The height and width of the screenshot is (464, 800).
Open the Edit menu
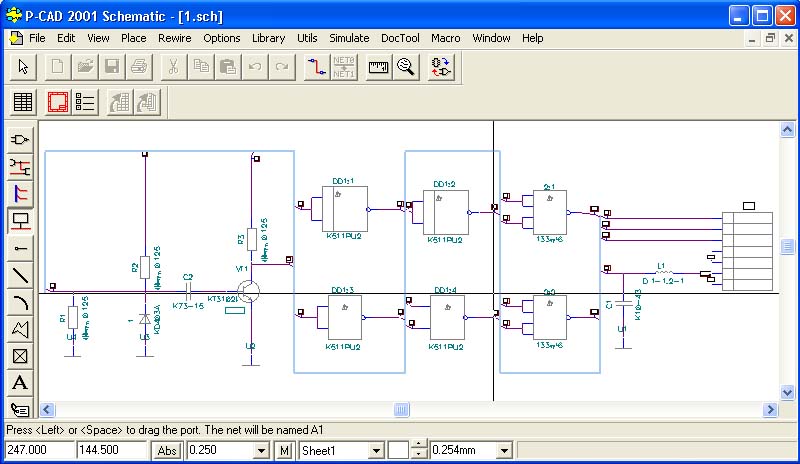pyautogui.click(x=66, y=38)
